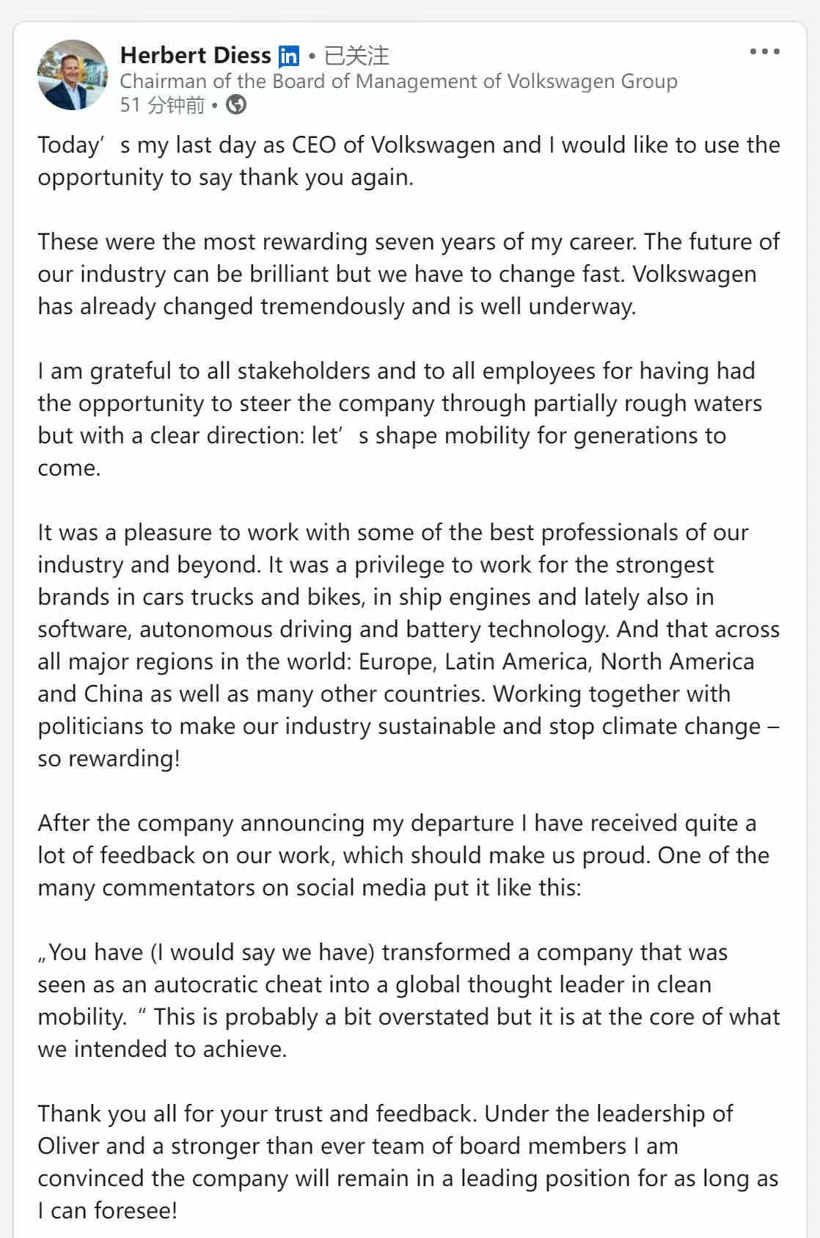Viewport: 820px width, 1238px height.
Task: Click the words "so rewarding!" in the post
Action: click(x=109, y=758)
